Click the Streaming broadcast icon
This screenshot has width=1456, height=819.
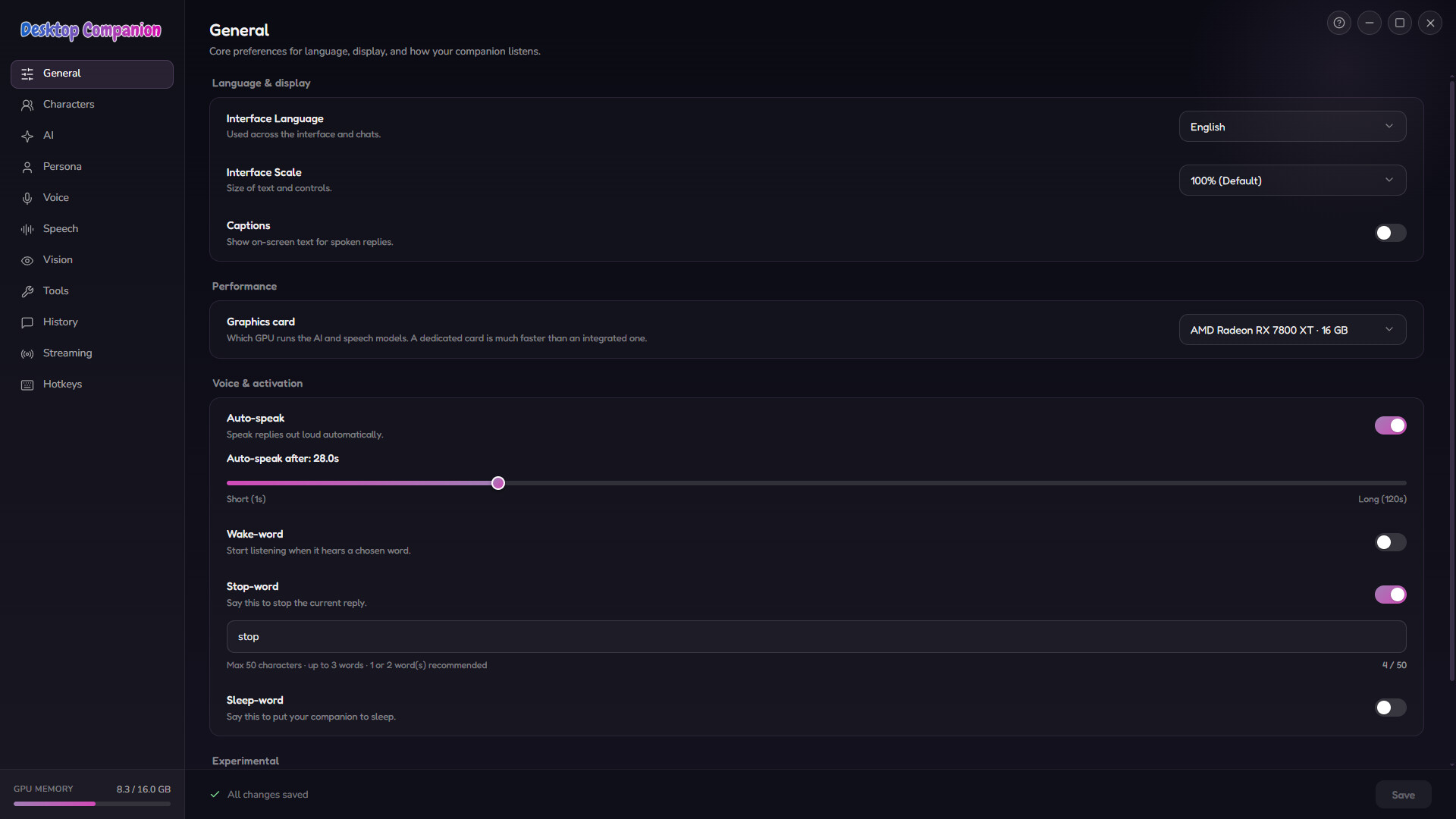(27, 354)
